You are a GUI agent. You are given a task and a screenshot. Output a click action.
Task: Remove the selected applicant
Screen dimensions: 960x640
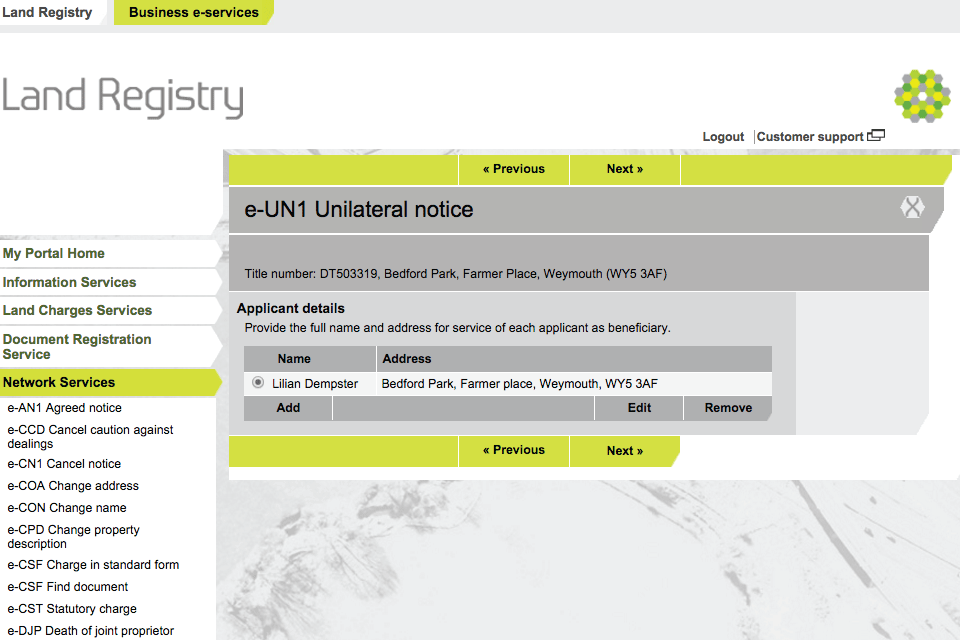coord(728,408)
